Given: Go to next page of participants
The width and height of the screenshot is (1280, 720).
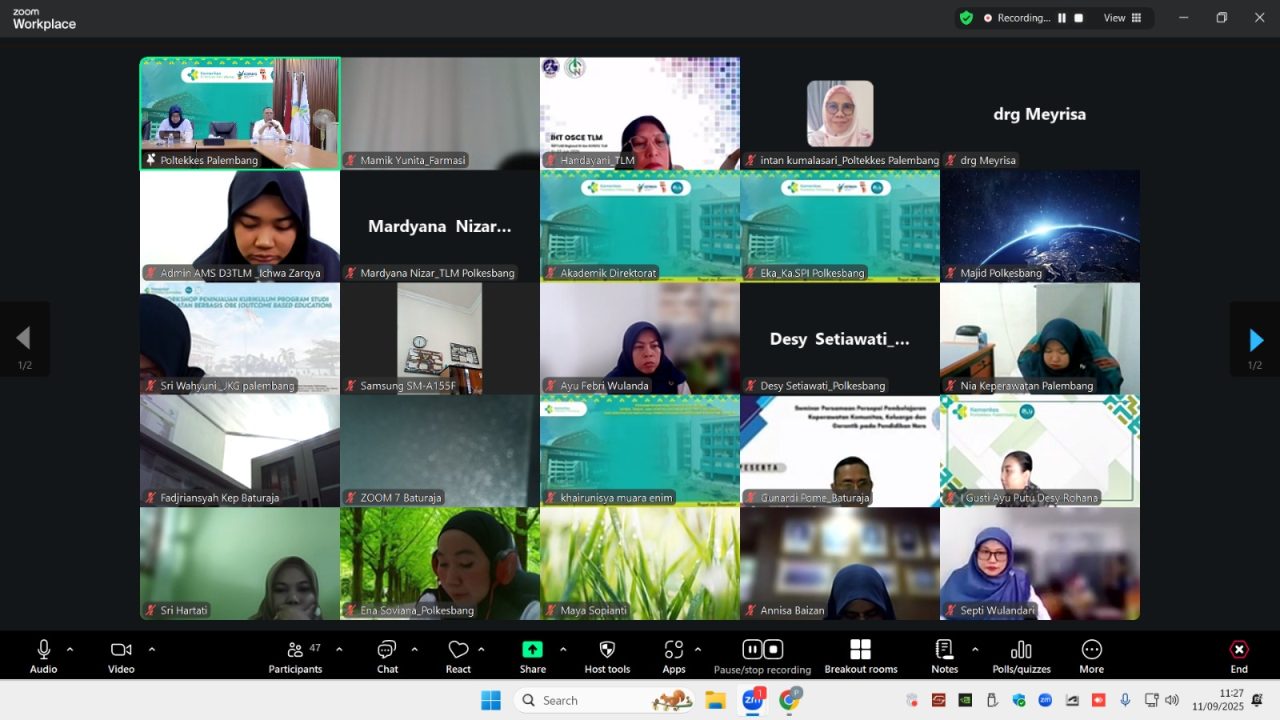Looking at the screenshot, I should (x=1255, y=340).
